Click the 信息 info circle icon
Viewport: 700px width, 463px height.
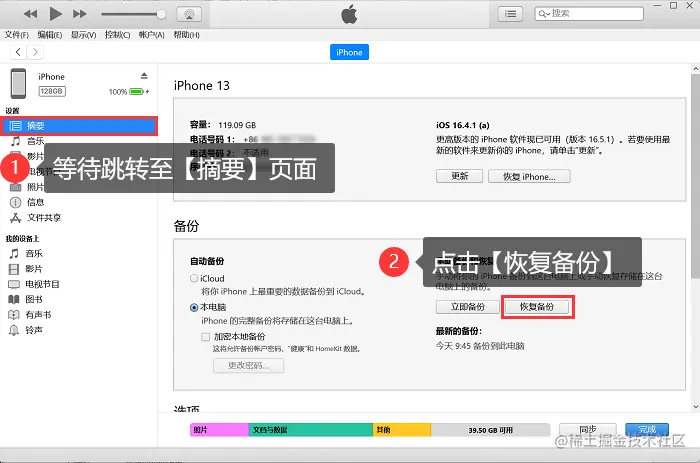16,202
